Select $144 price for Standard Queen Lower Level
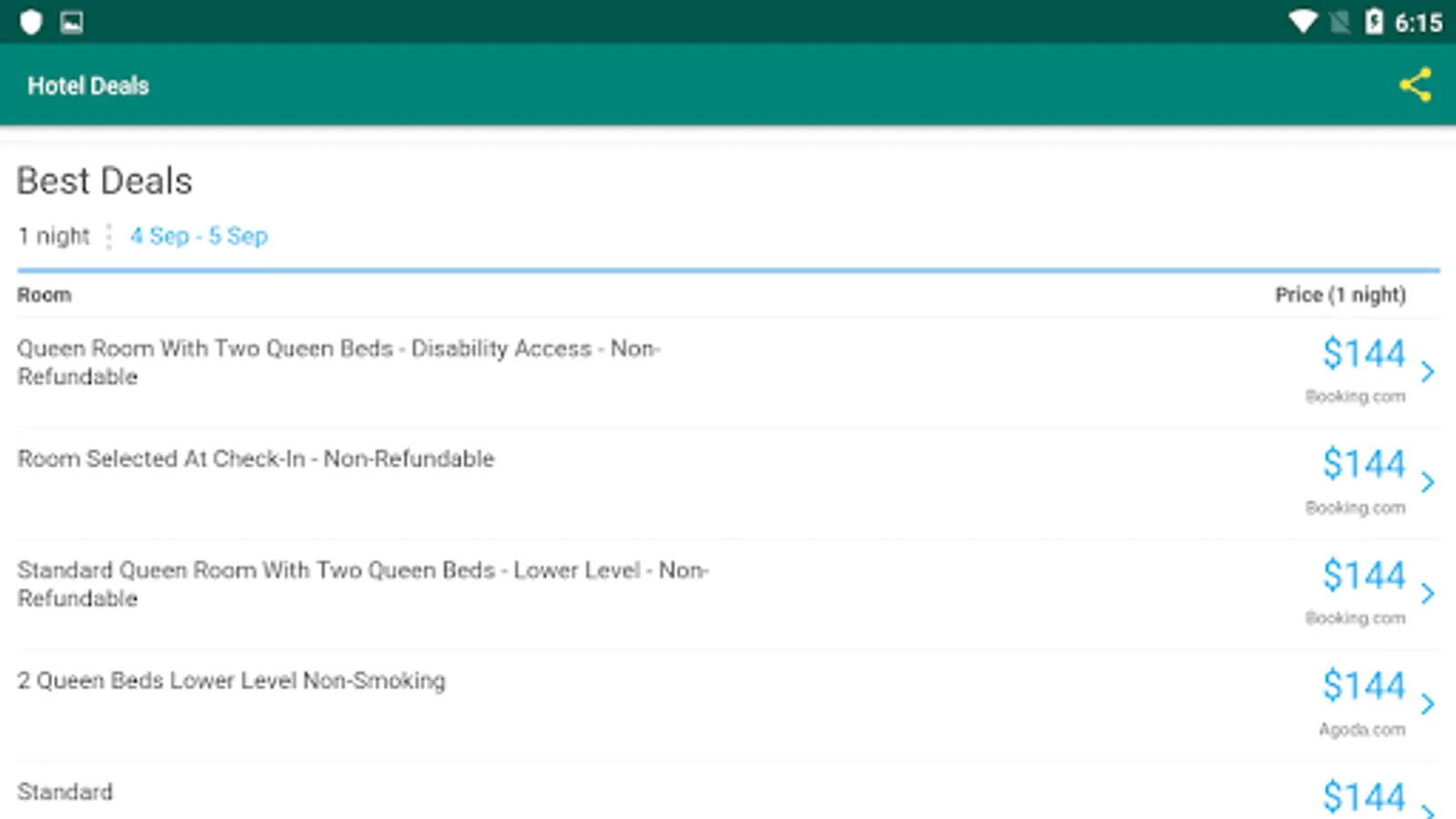This screenshot has width=1456, height=819. pos(1364,575)
